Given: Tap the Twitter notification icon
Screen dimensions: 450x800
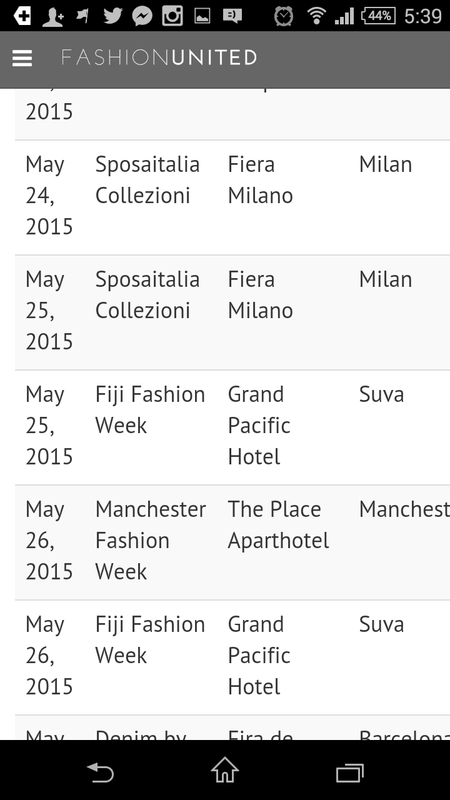Looking at the screenshot, I should coord(112,16).
